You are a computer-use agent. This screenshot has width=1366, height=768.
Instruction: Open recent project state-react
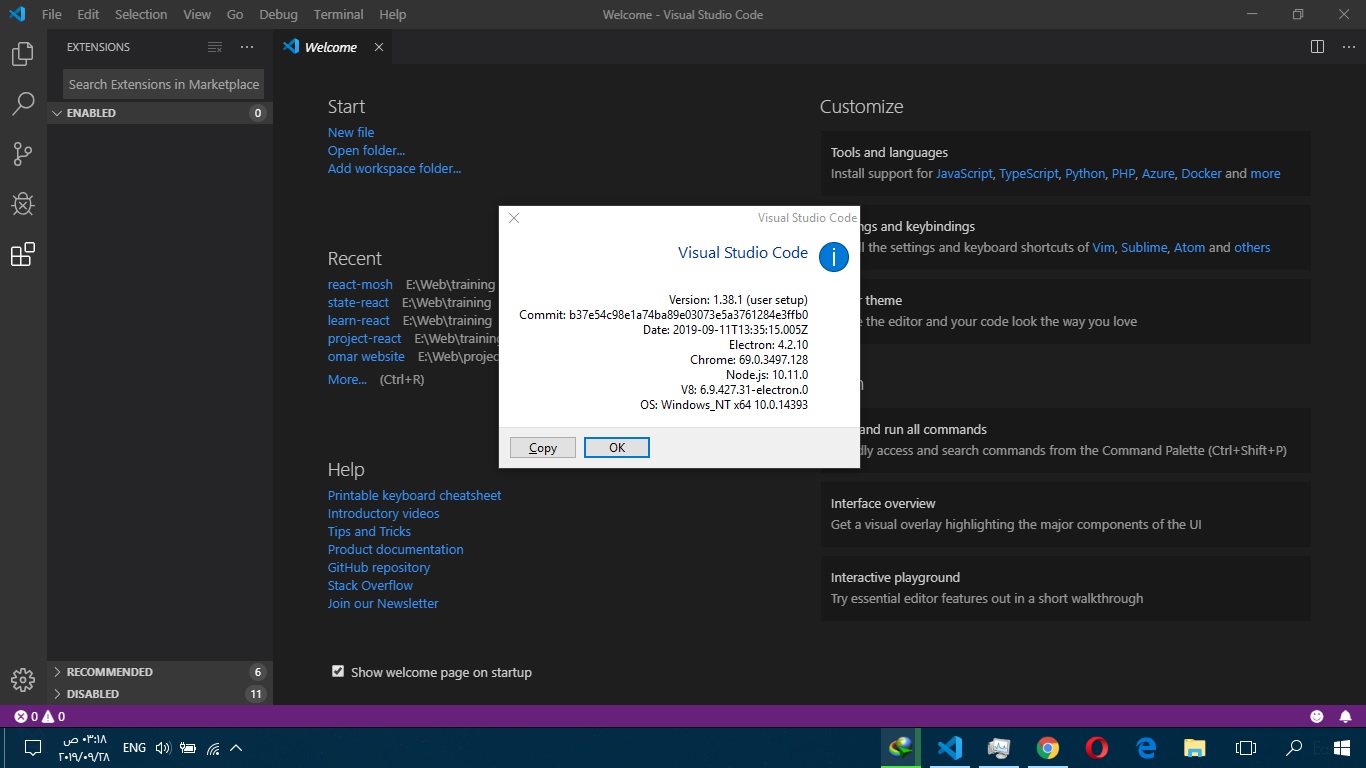[358, 302]
